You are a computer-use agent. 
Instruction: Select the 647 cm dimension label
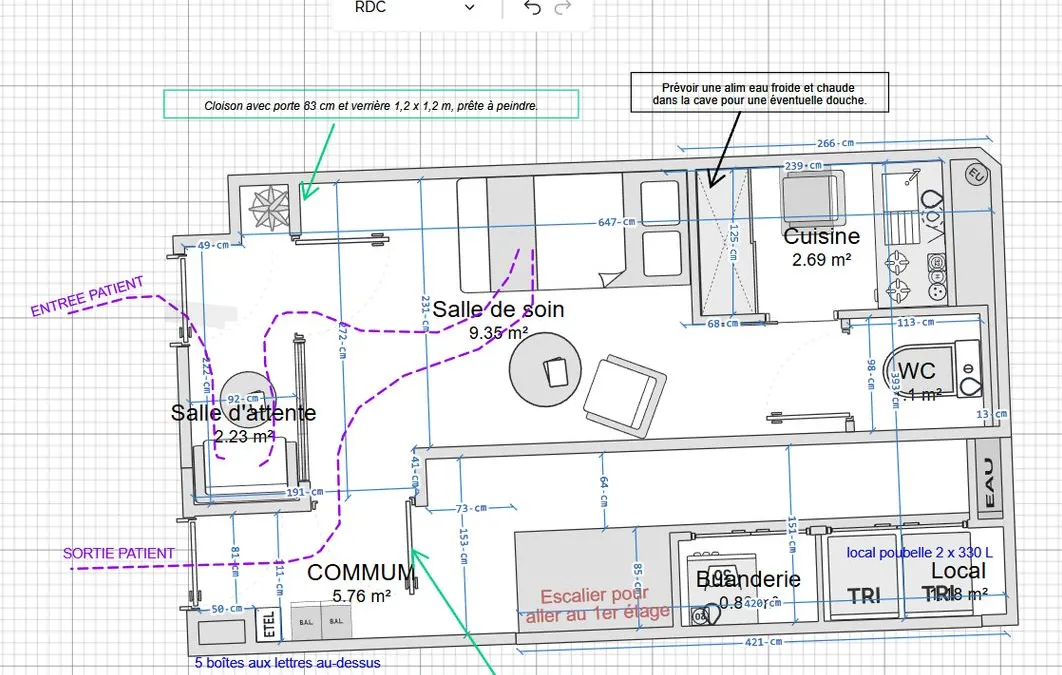pos(616,222)
